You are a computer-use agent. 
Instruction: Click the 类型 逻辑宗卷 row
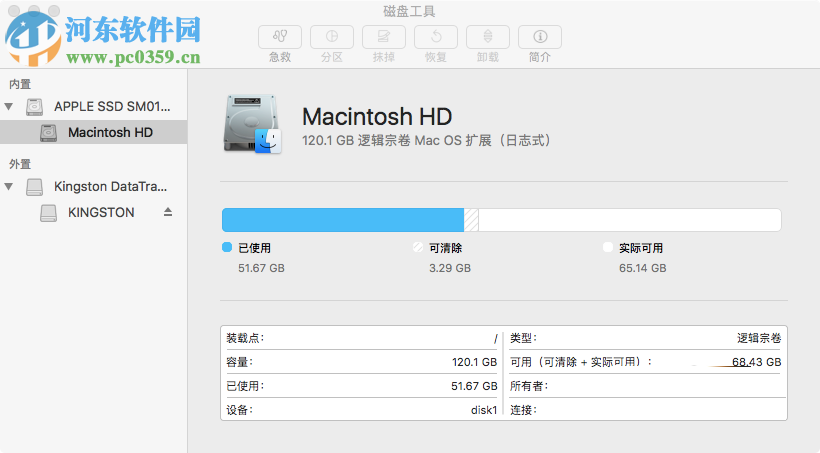point(645,338)
